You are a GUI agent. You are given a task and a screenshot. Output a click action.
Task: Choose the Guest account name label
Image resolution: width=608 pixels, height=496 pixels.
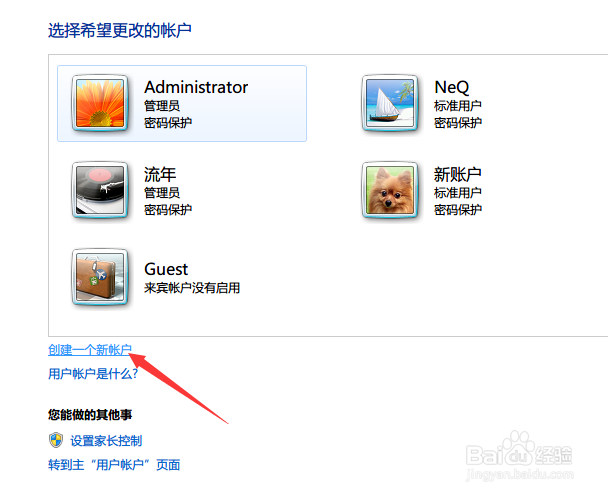click(x=166, y=269)
